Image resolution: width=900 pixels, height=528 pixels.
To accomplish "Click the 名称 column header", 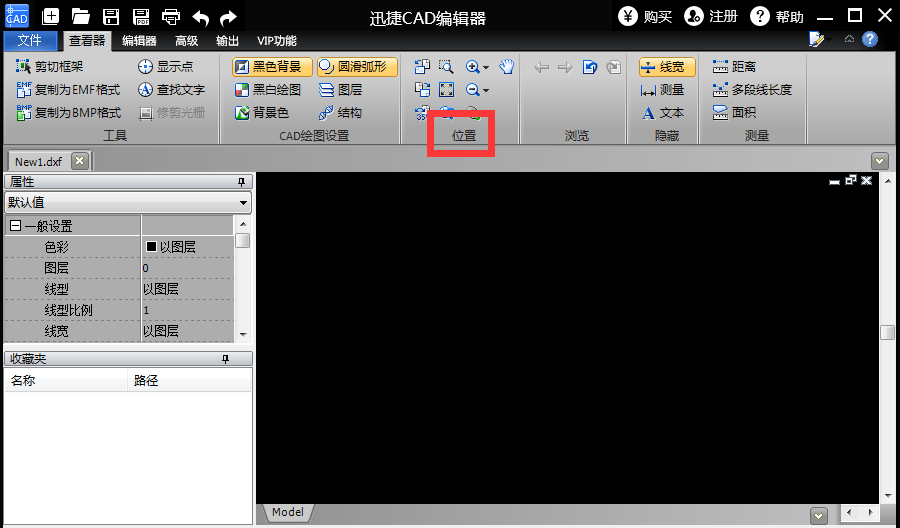I will tap(65, 380).
